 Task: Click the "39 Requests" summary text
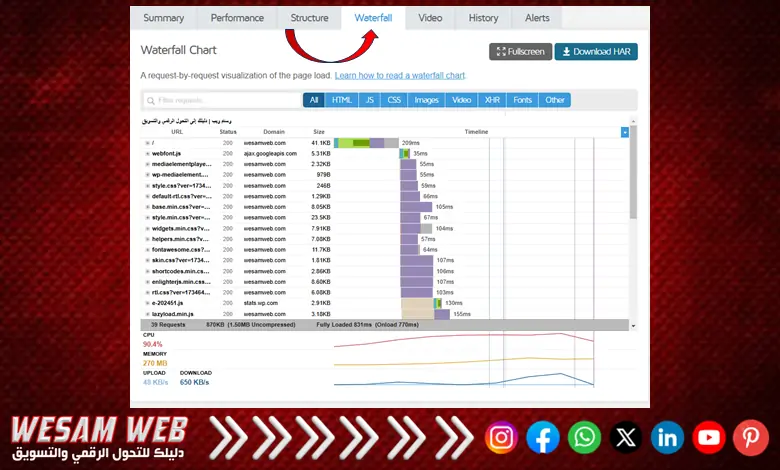pos(168,325)
